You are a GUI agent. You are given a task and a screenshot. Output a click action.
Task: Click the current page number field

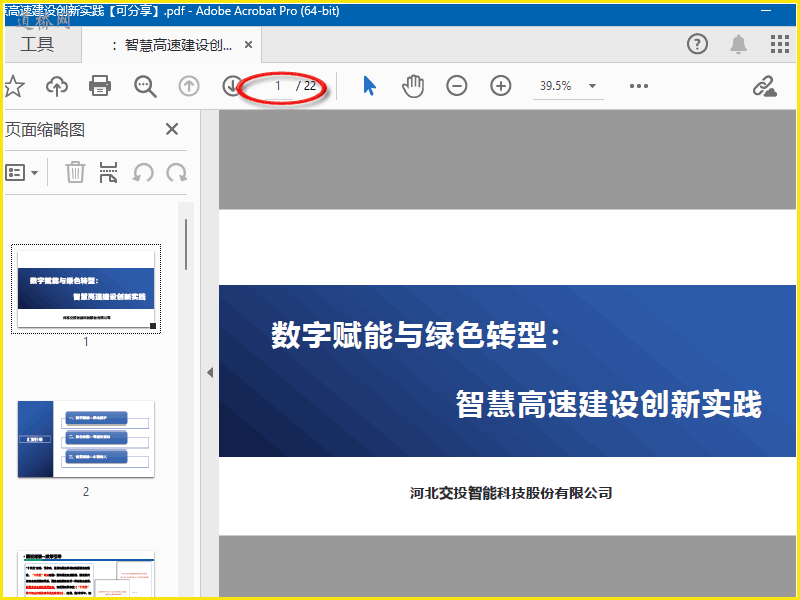(278, 86)
